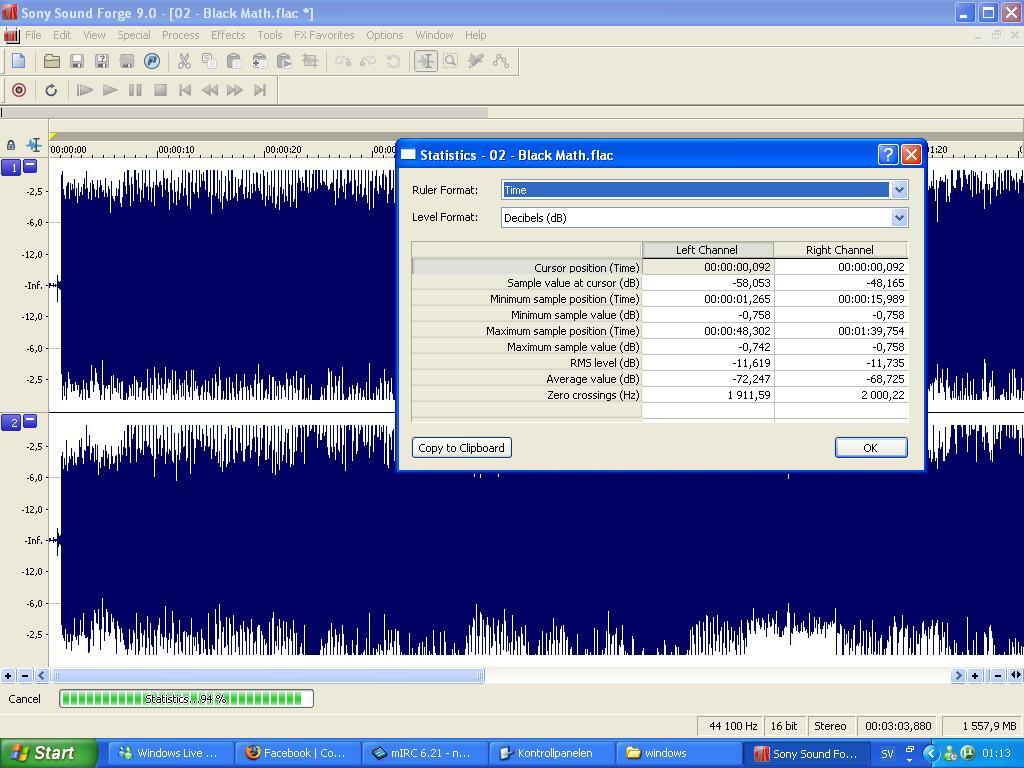Select the Magnify tool
1024x768 pixels.
click(x=451, y=61)
